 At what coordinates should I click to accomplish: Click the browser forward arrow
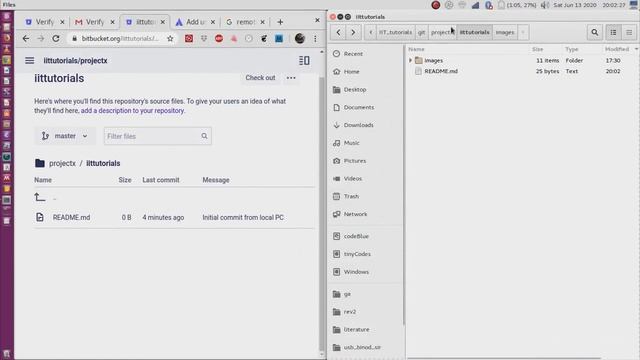(41, 38)
